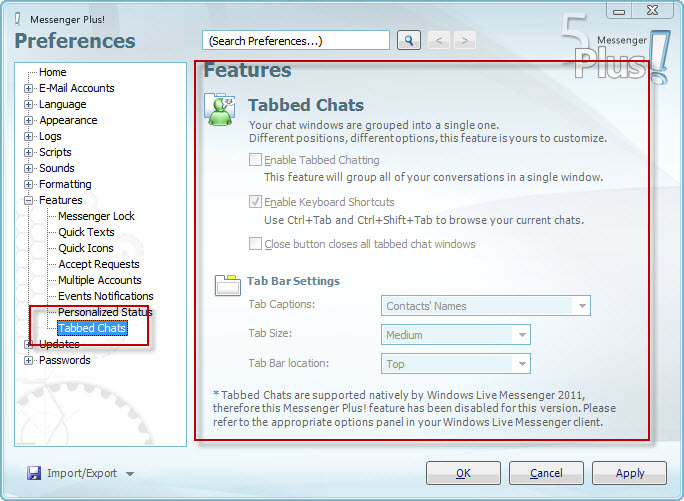Click the back navigation arrow
Image resolution: width=684 pixels, height=501 pixels.
point(439,40)
